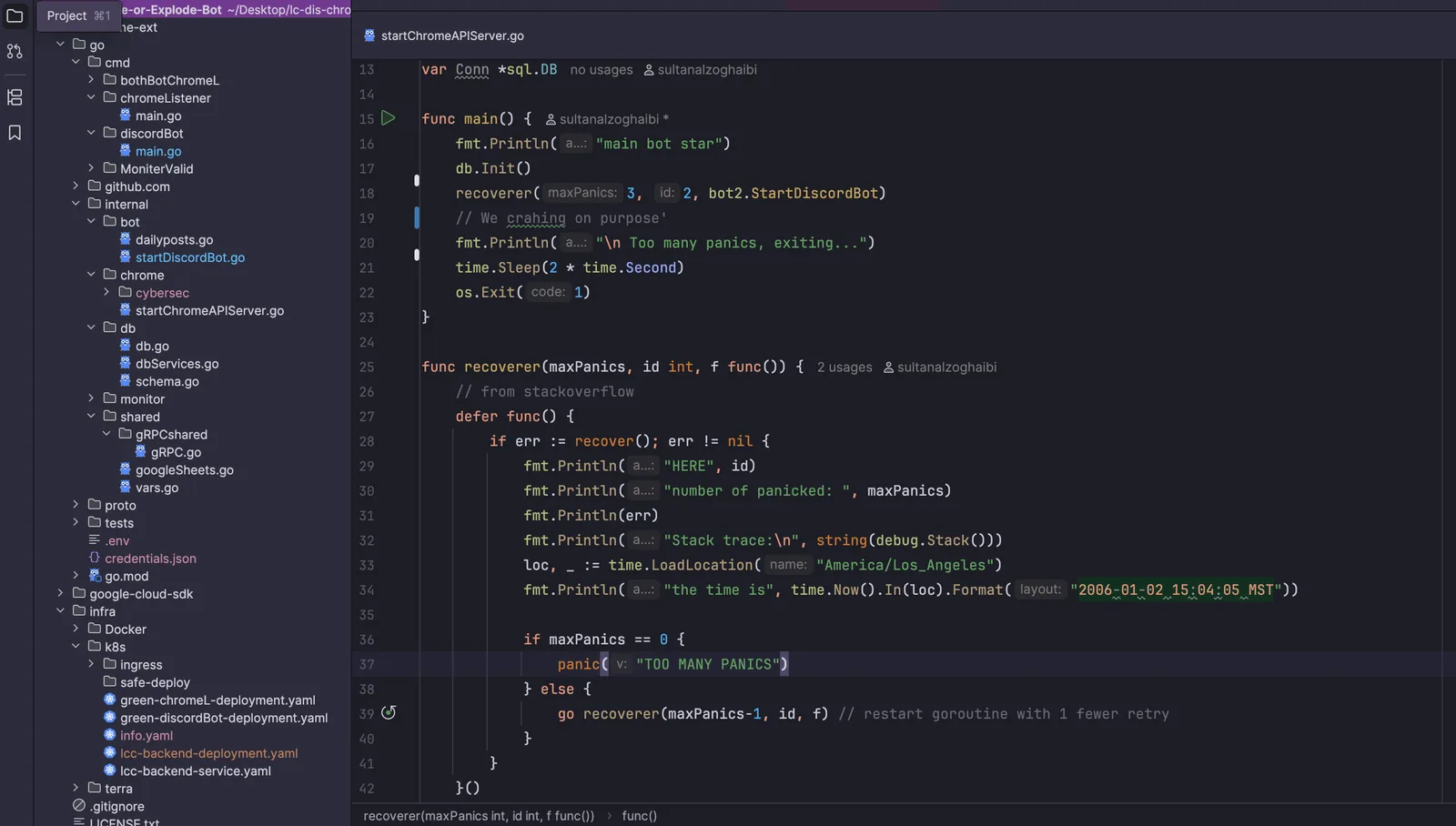Expand the github.com folder
Viewport: 1456px width, 826px height.
(76, 186)
